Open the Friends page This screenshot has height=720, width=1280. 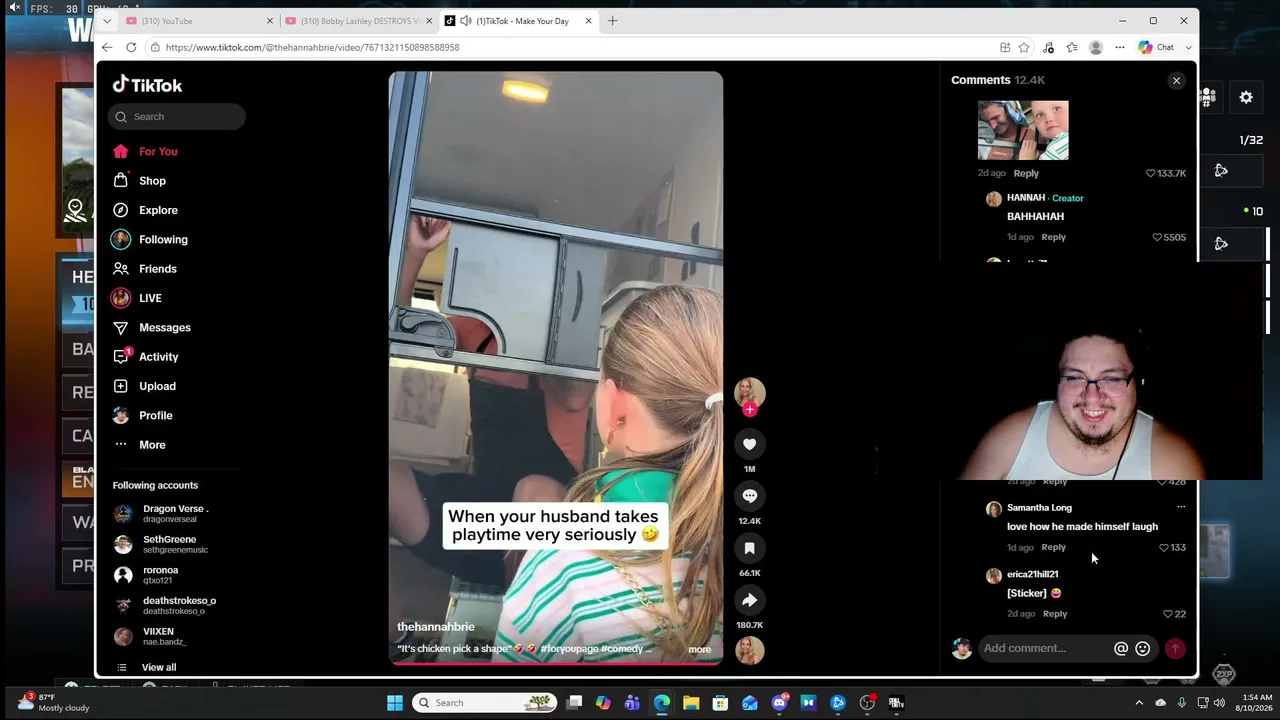(158, 269)
